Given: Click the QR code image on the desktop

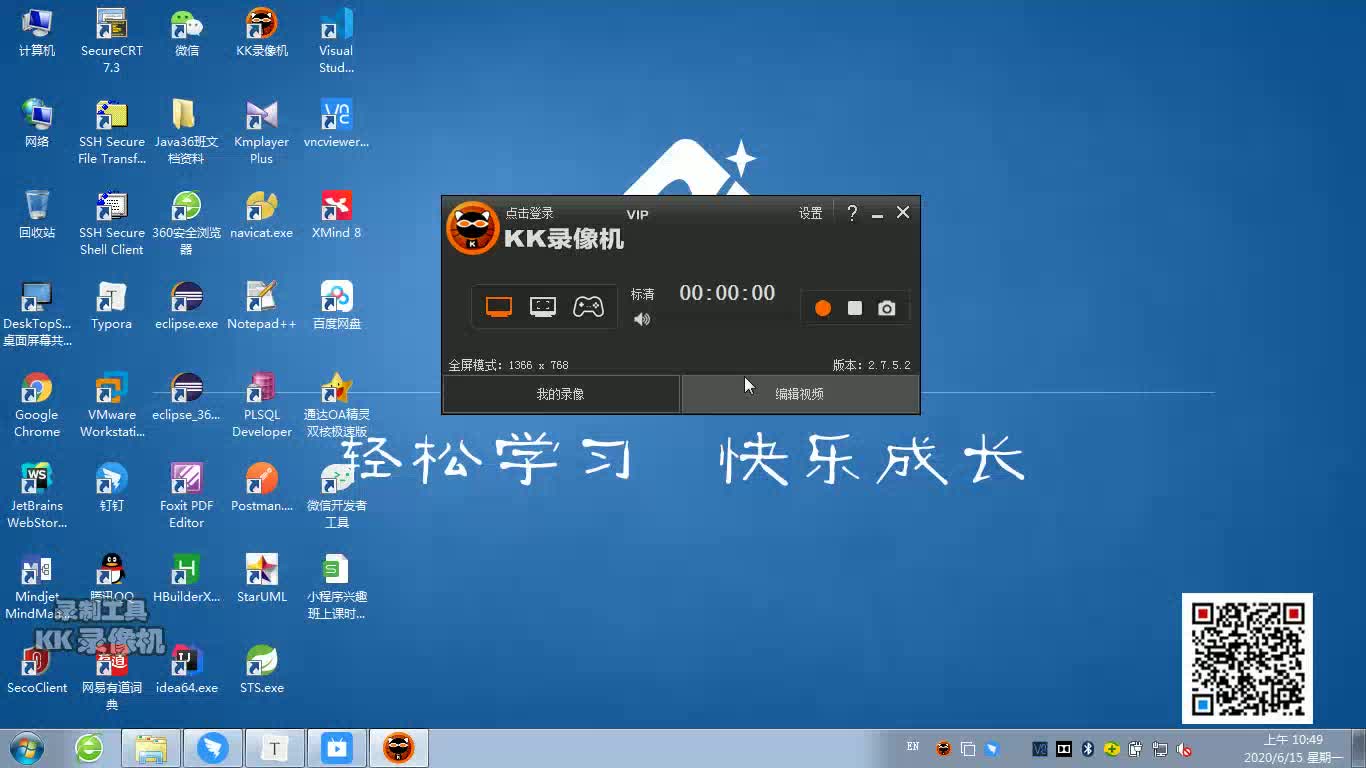Looking at the screenshot, I should (1247, 658).
